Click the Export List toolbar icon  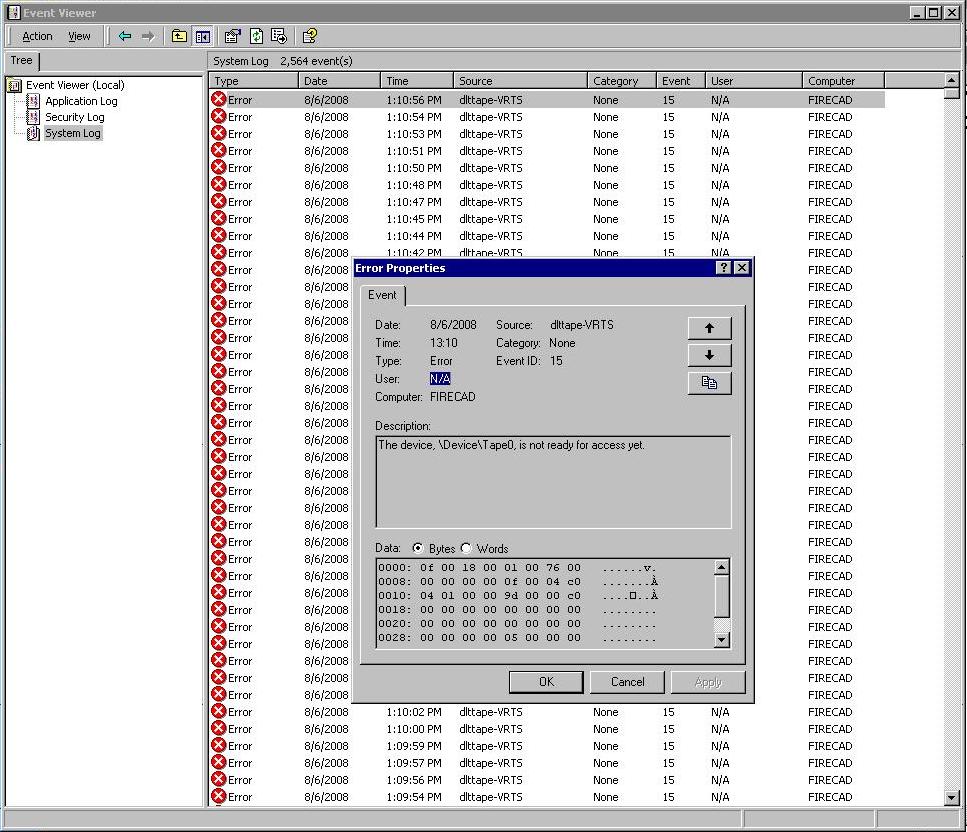point(279,36)
